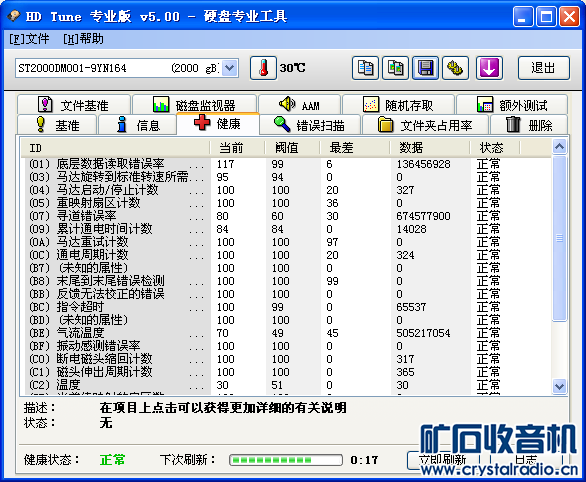Screen dimensions: 586x482
Task: Click the data value 505217054
Action: click(423, 333)
